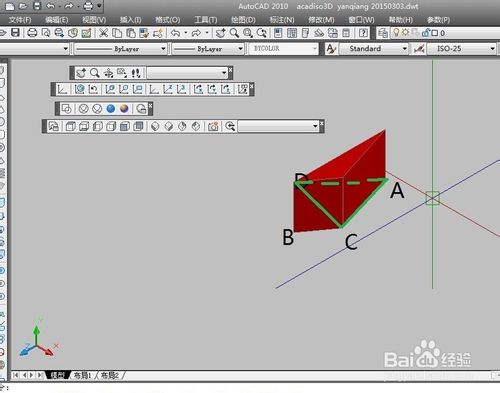
Task: Click Plot icon on the standard toolbar
Action: 32,33
